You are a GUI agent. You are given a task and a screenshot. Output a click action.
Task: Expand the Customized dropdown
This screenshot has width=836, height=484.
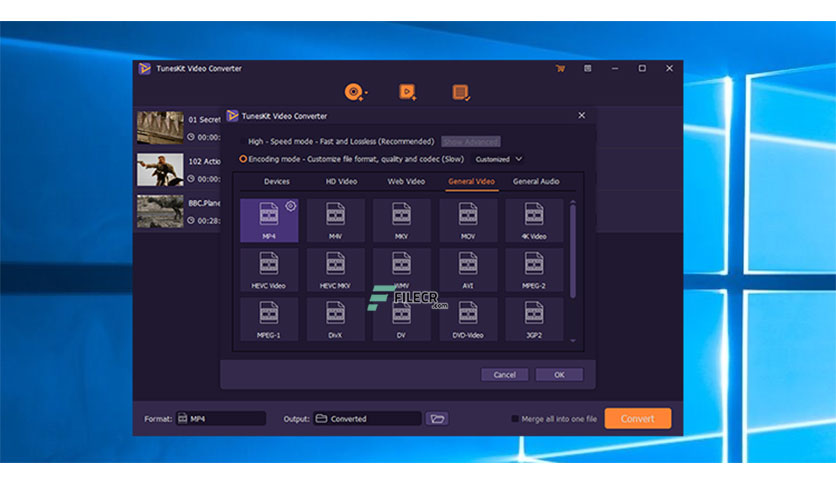tap(499, 159)
